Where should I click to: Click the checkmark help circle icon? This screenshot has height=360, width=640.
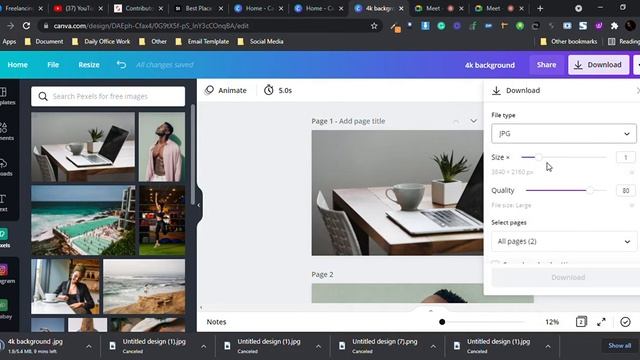pyautogui.click(x=625, y=322)
